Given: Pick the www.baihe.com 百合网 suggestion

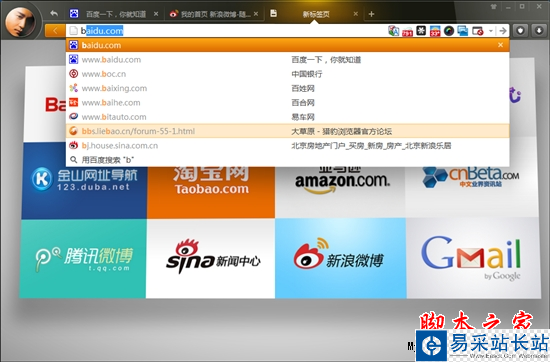Looking at the screenshot, I should click(x=287, y=103).
